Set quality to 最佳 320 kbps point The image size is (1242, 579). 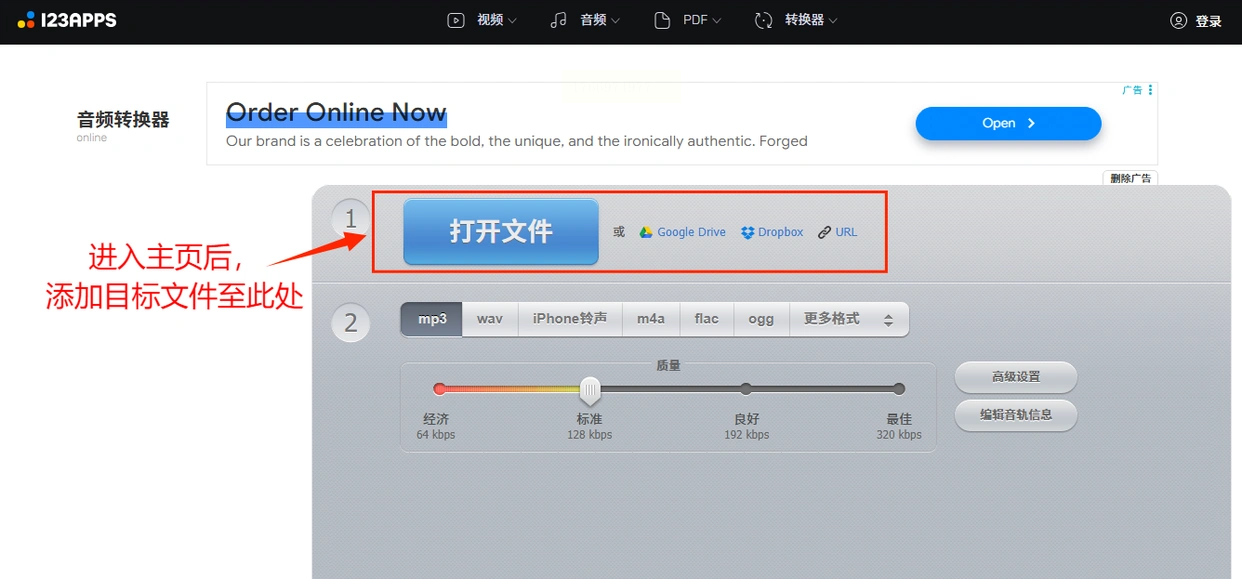899,389
